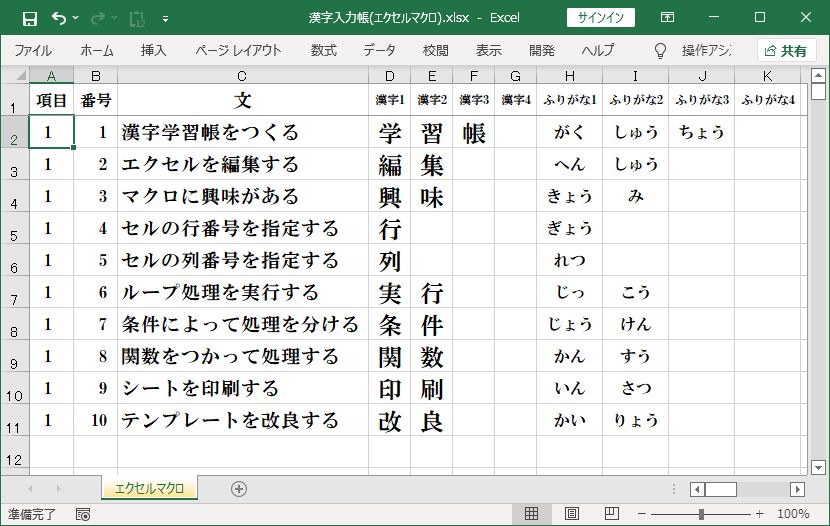
Task: Click the サインイン button
Action: click(x=601, y=17)
